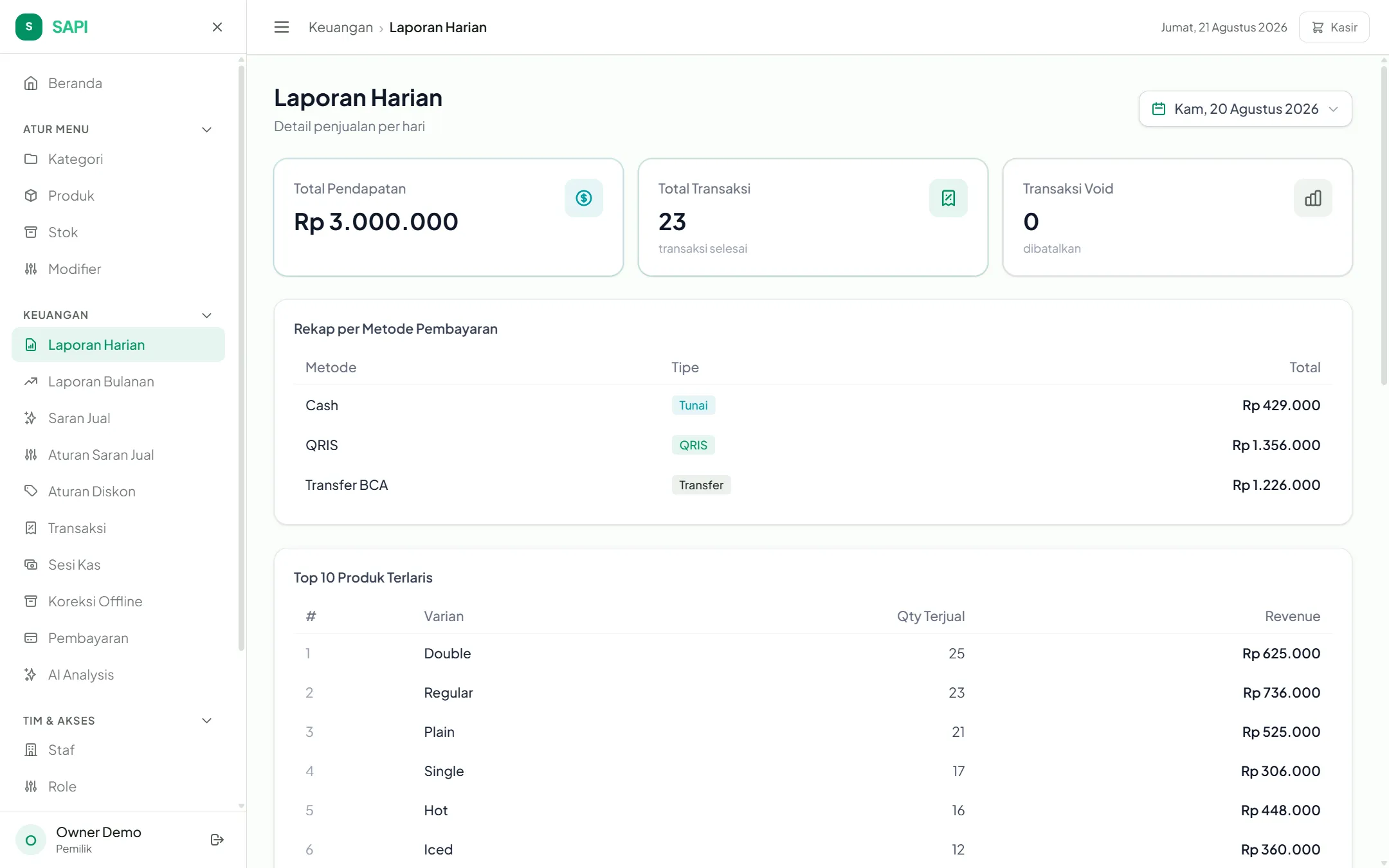1389x868 pixels.
Task: Click the sidebar vertical scrollbar
Action: point(241,357)
